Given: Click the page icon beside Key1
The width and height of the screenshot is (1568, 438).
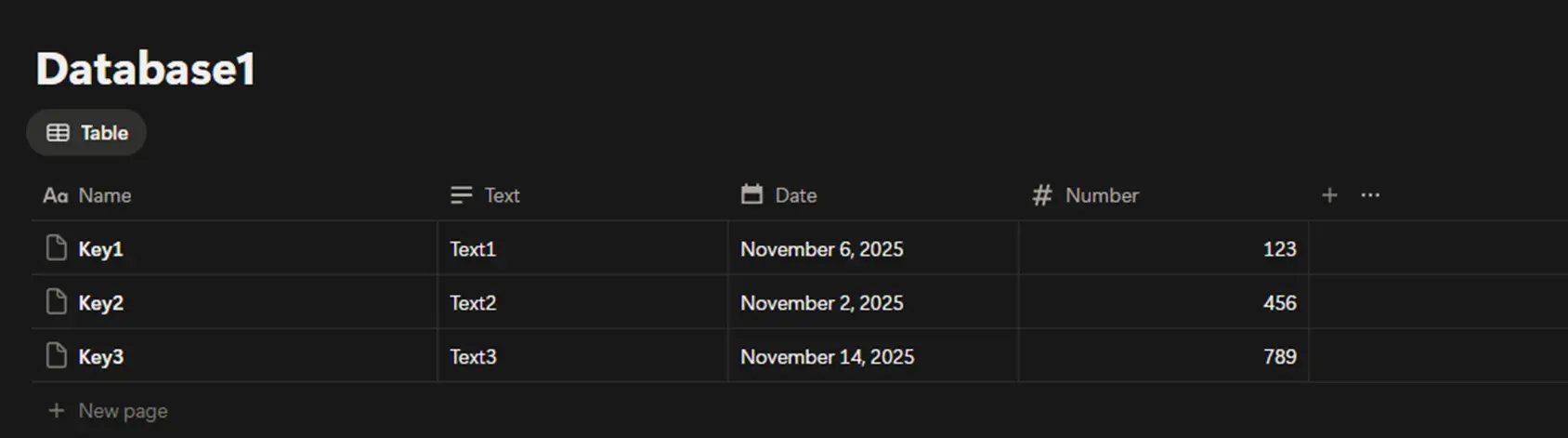Looking at the screenshot, I should pos(57,248).
